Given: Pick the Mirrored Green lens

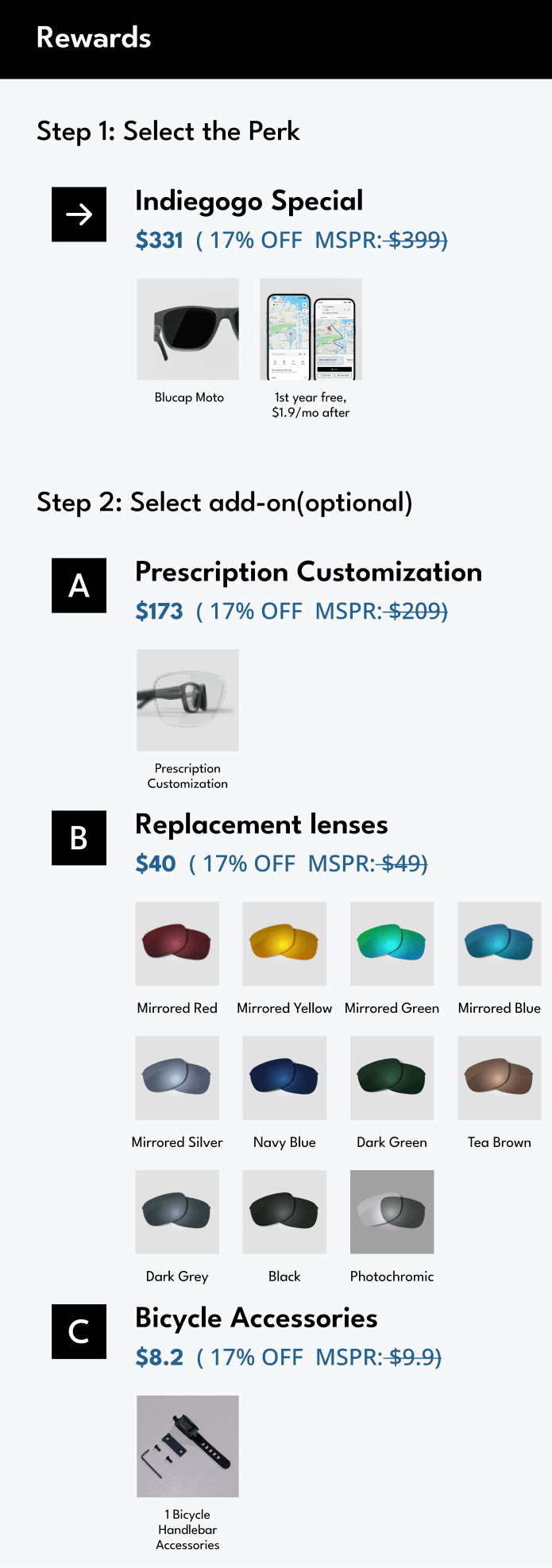Looking at the screenshot, I should (x=392, y=944).
